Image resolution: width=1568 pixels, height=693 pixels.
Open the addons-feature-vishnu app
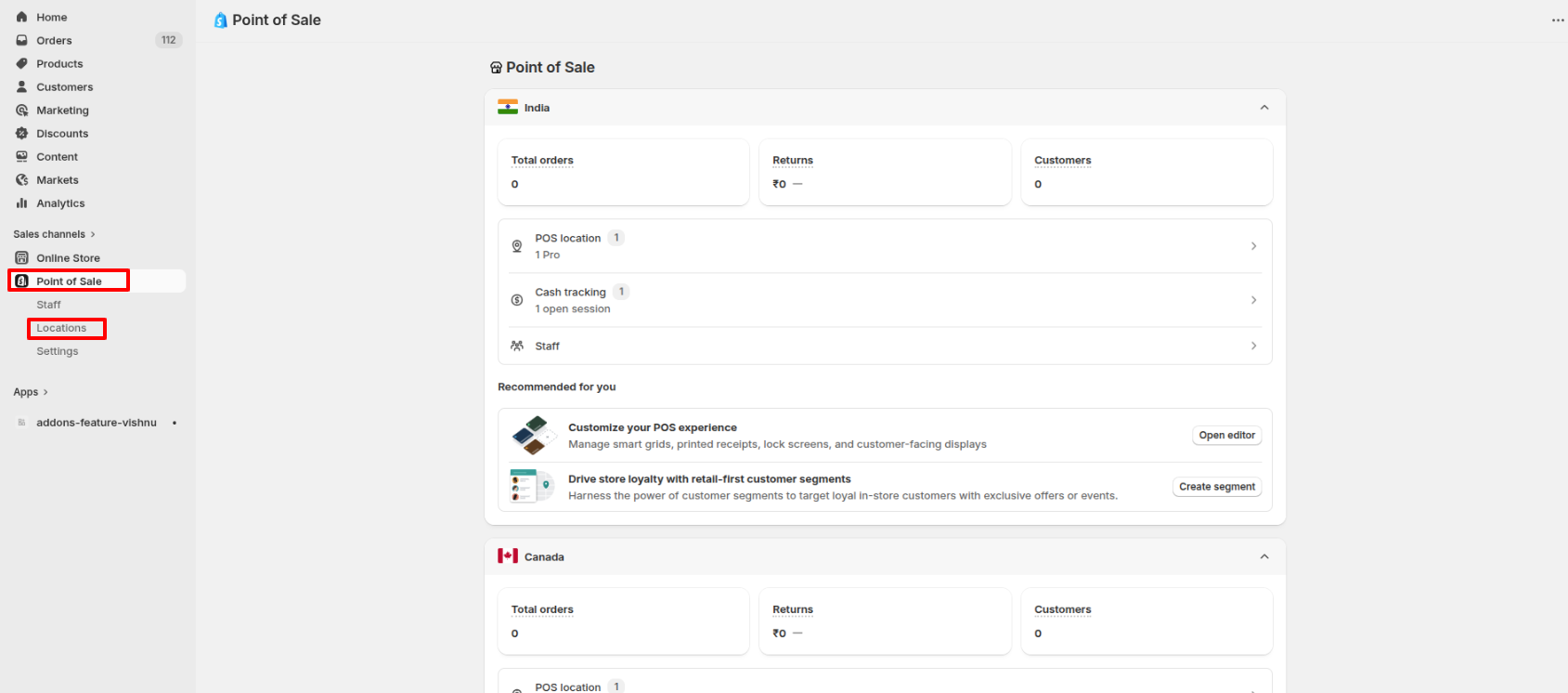96,423
